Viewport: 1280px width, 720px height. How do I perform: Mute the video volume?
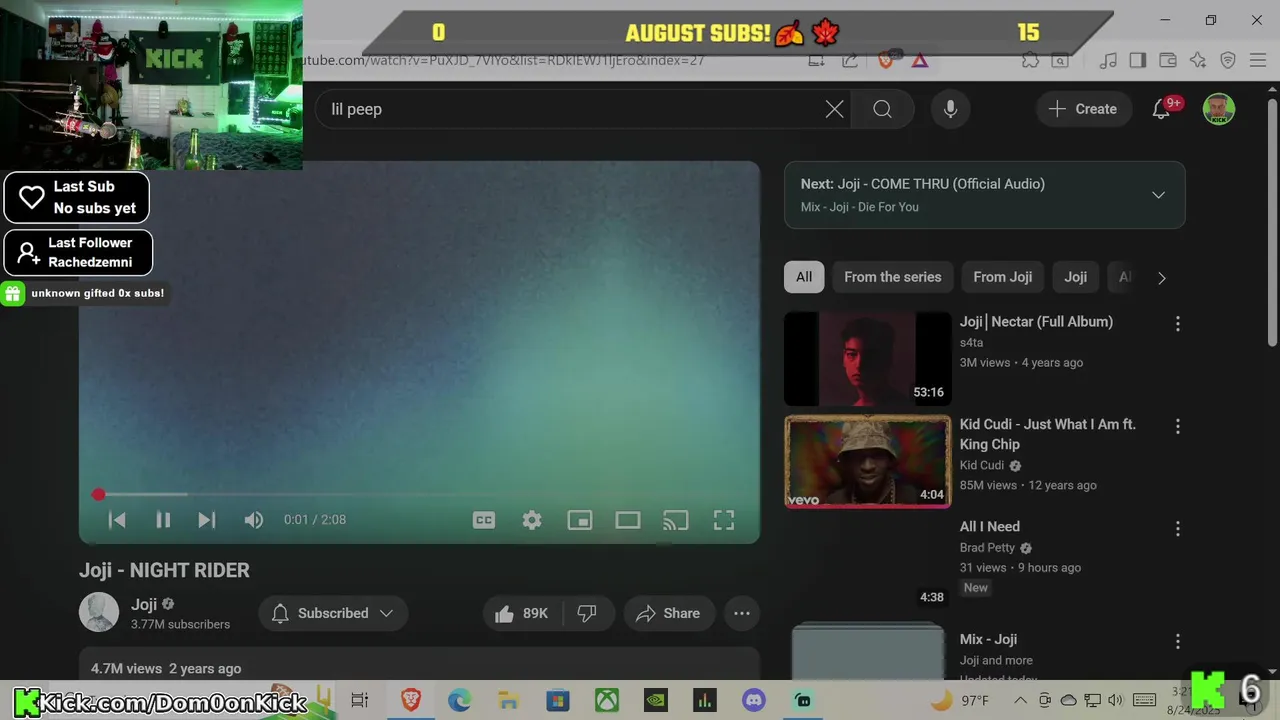254,520
